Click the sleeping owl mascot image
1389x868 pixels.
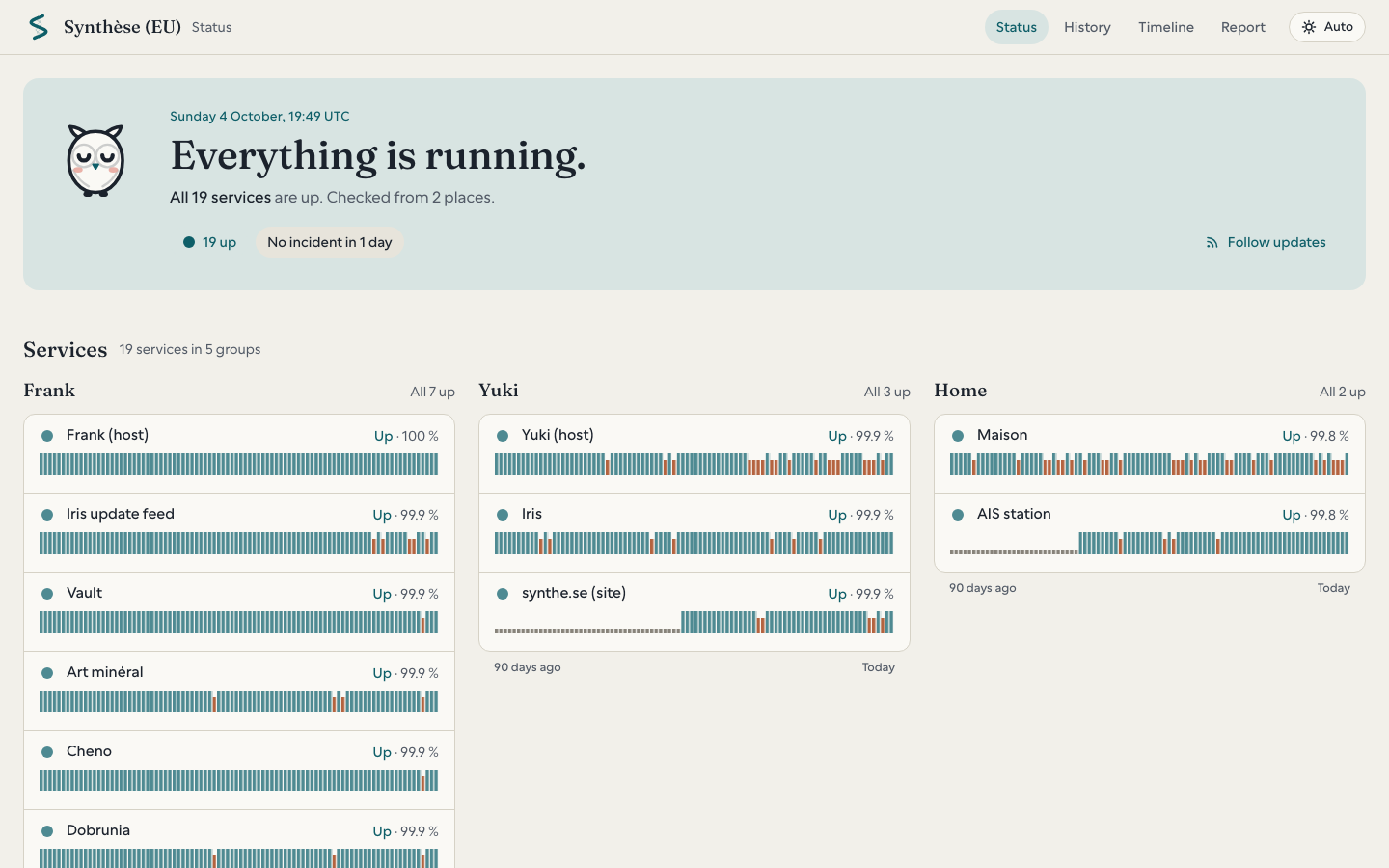coord(95,160)
